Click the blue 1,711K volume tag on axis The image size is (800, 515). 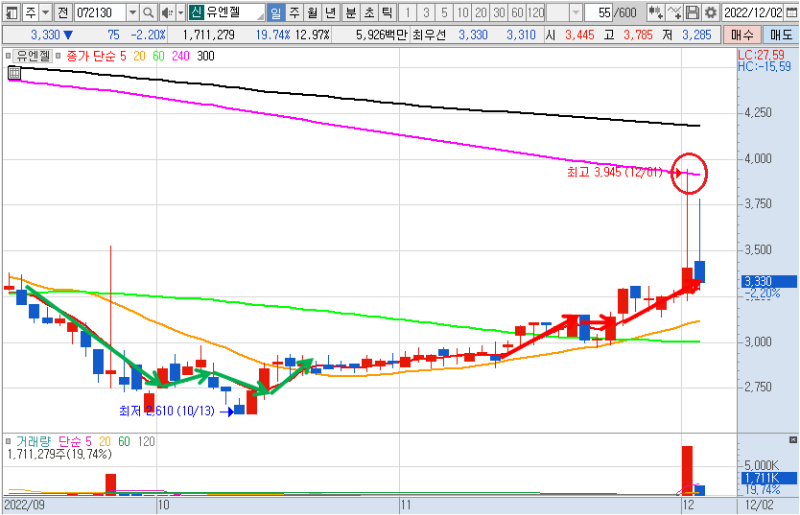click(x=768, y=478)
